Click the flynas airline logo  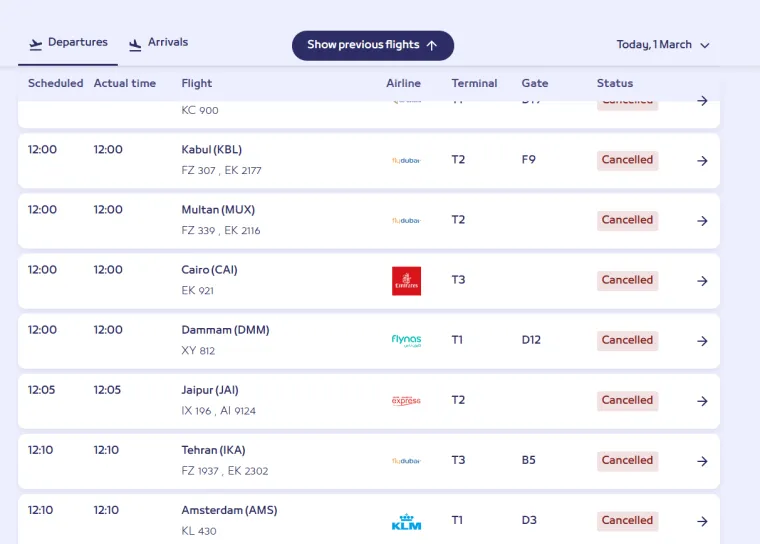point(406,341)
